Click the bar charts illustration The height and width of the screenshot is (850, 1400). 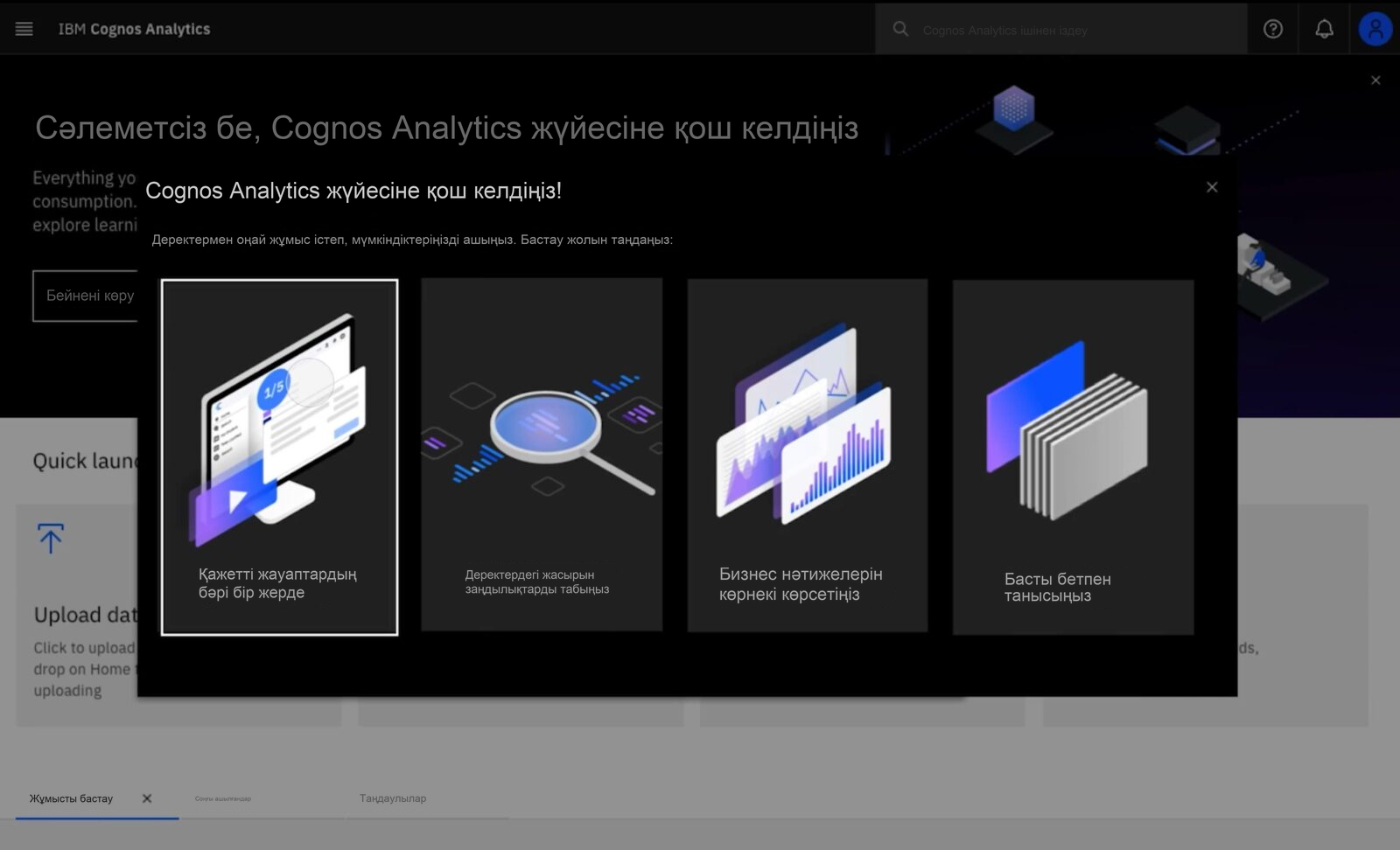(803, 426)
